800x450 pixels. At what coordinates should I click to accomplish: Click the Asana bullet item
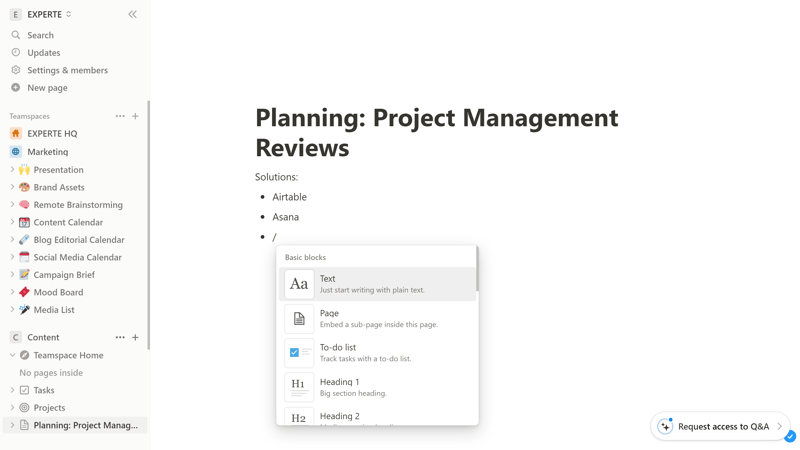coord(285,217)
